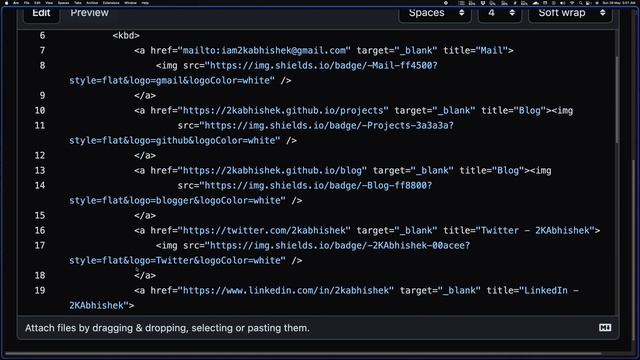Open the Help menu in menu bar
The image size is (640, 360).
pos(145,3)
